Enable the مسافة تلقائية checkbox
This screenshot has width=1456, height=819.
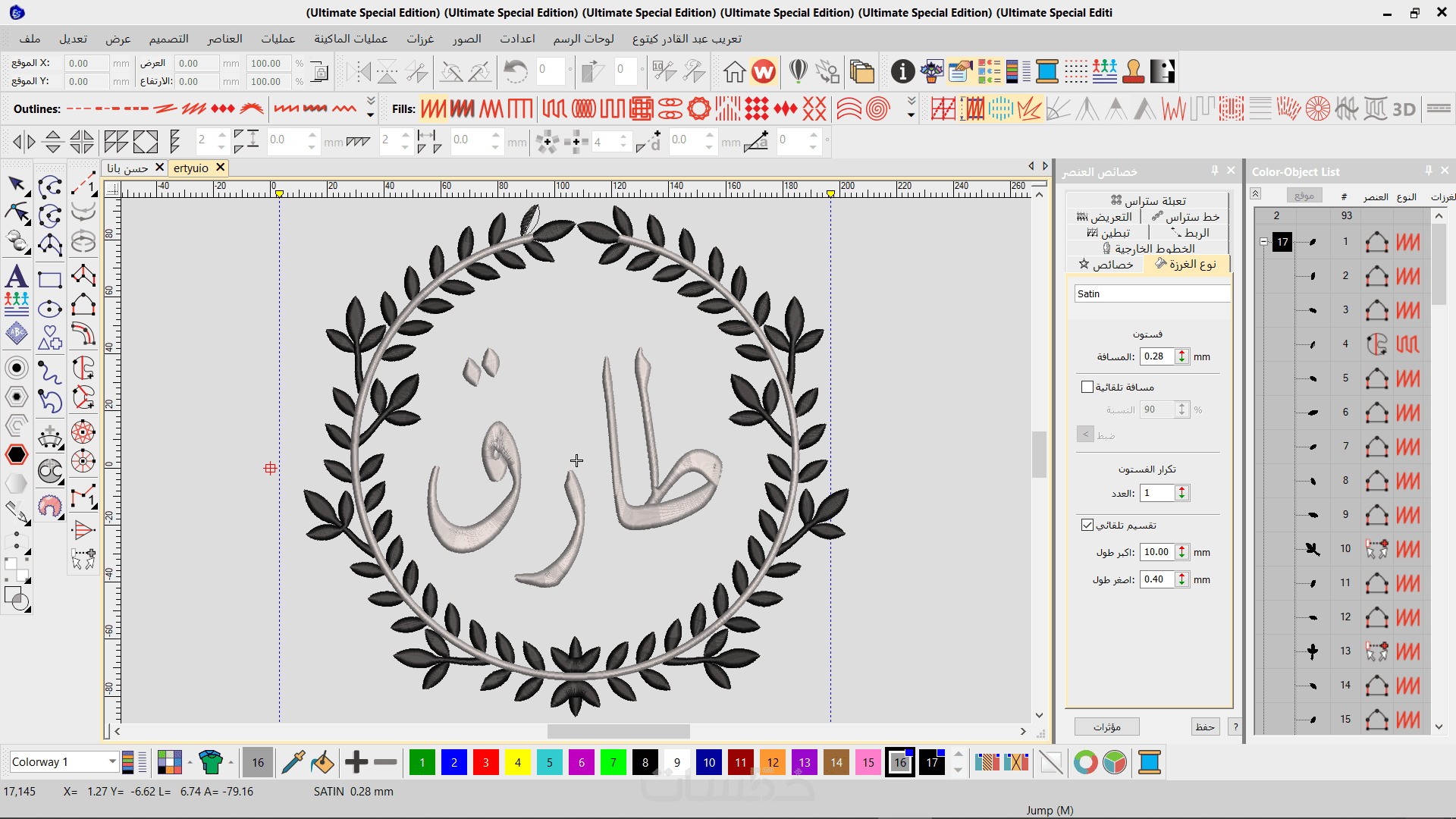(1087, 387)
